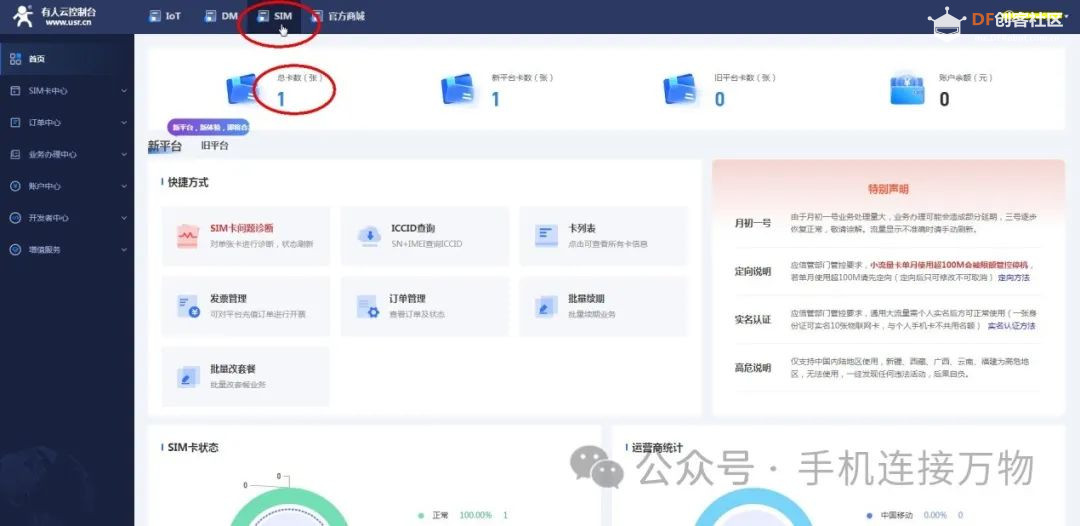
Task: Click the 业务办理中心 sidebar icon
Action: coord(15,154)
